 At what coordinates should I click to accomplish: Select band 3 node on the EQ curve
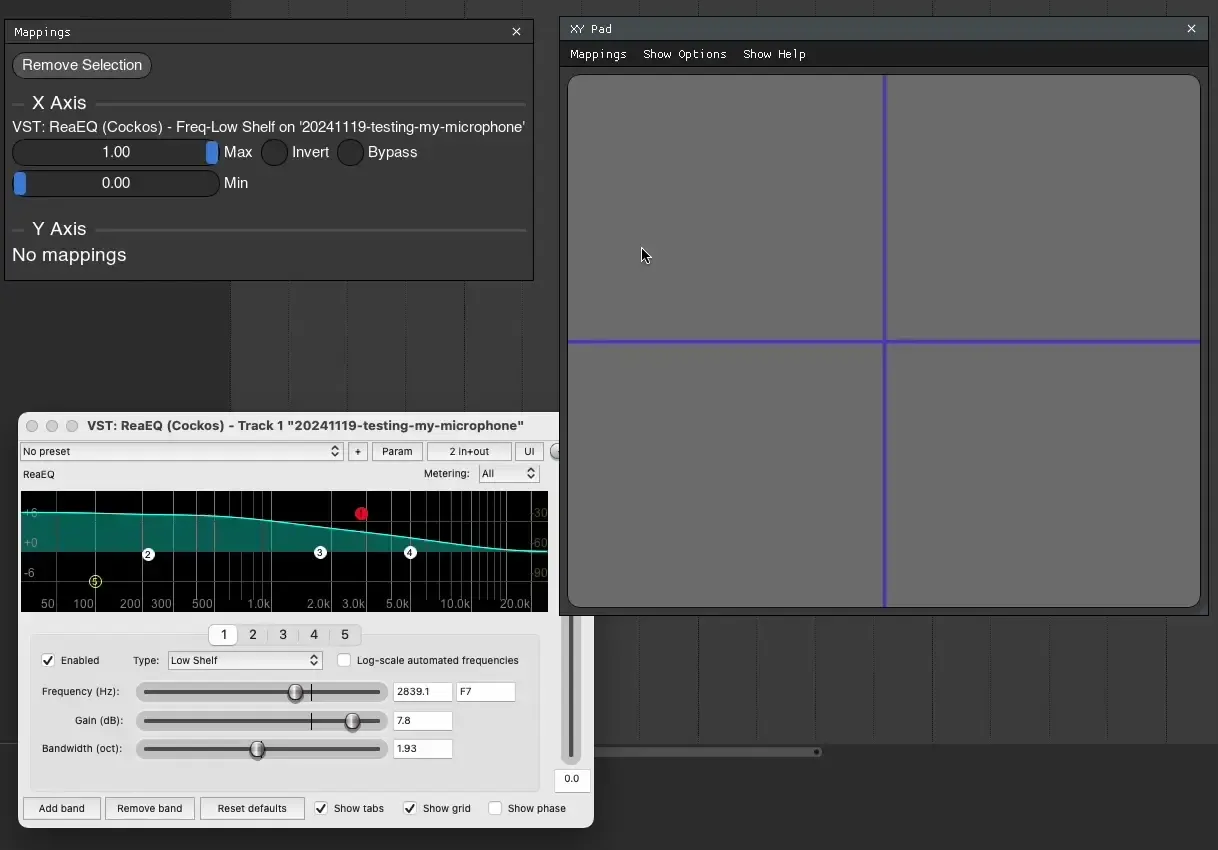(x=319, y=551)
